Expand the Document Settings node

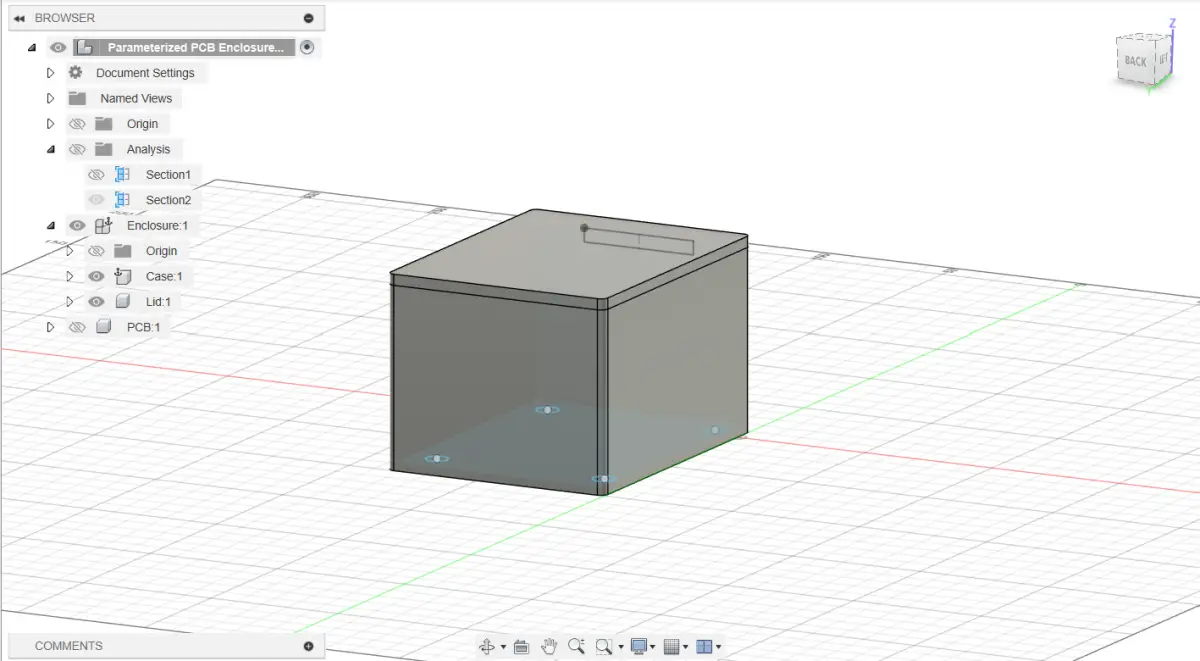50,73
